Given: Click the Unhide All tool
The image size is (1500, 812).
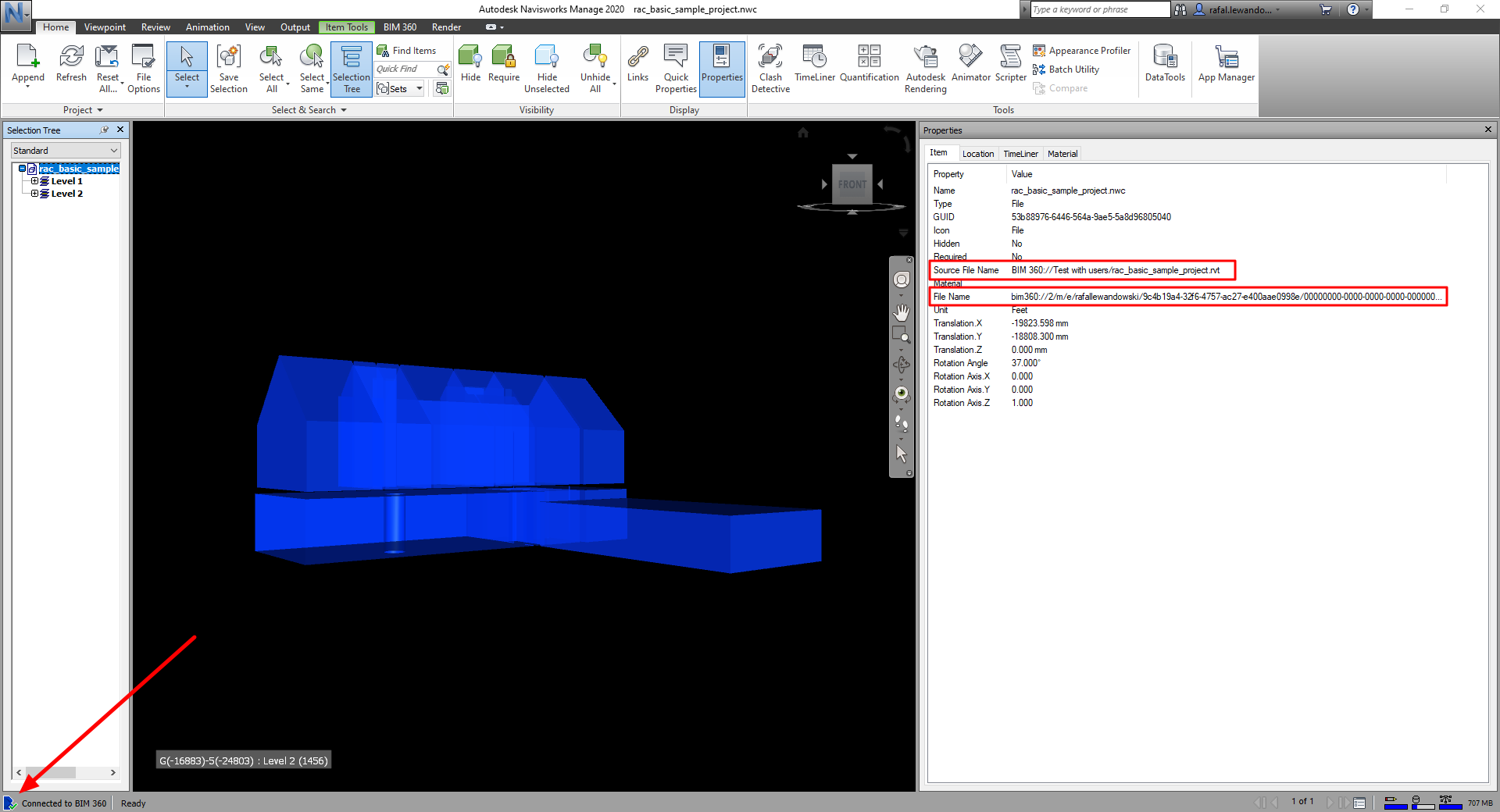Looking at the screenshot, I should [595, 69].
